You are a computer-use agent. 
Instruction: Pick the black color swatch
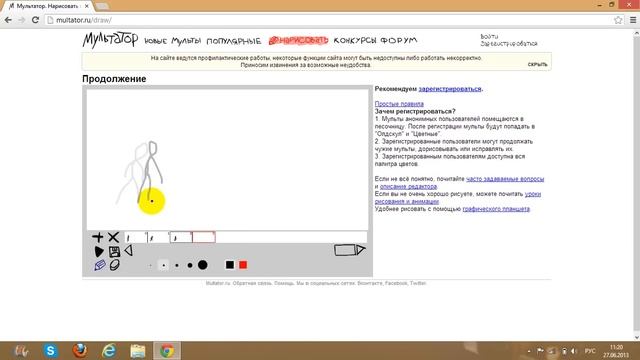(230, 265)
